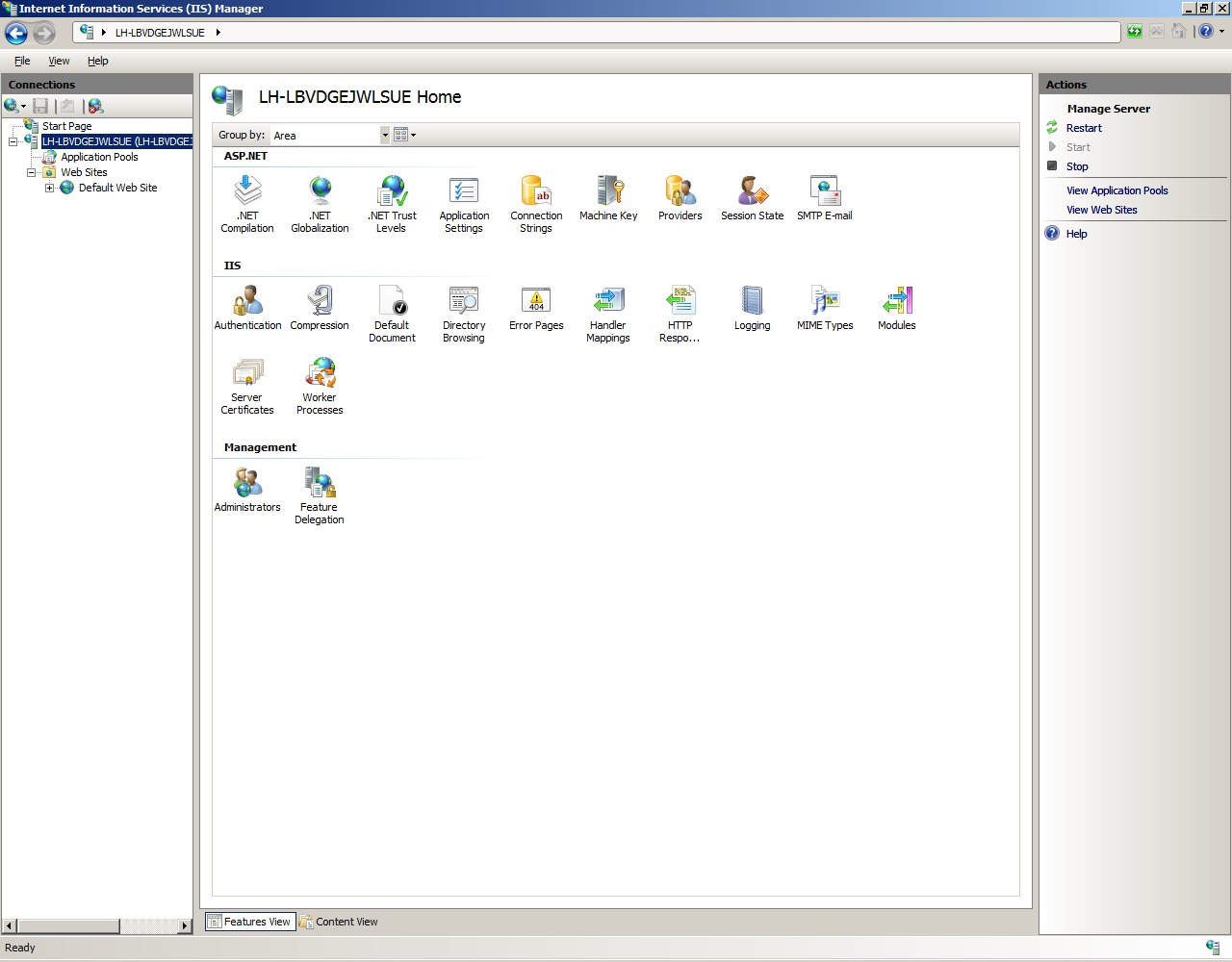Open MIME Types feature
Screen dimensions: 1232x962
[x=825, y=308]
